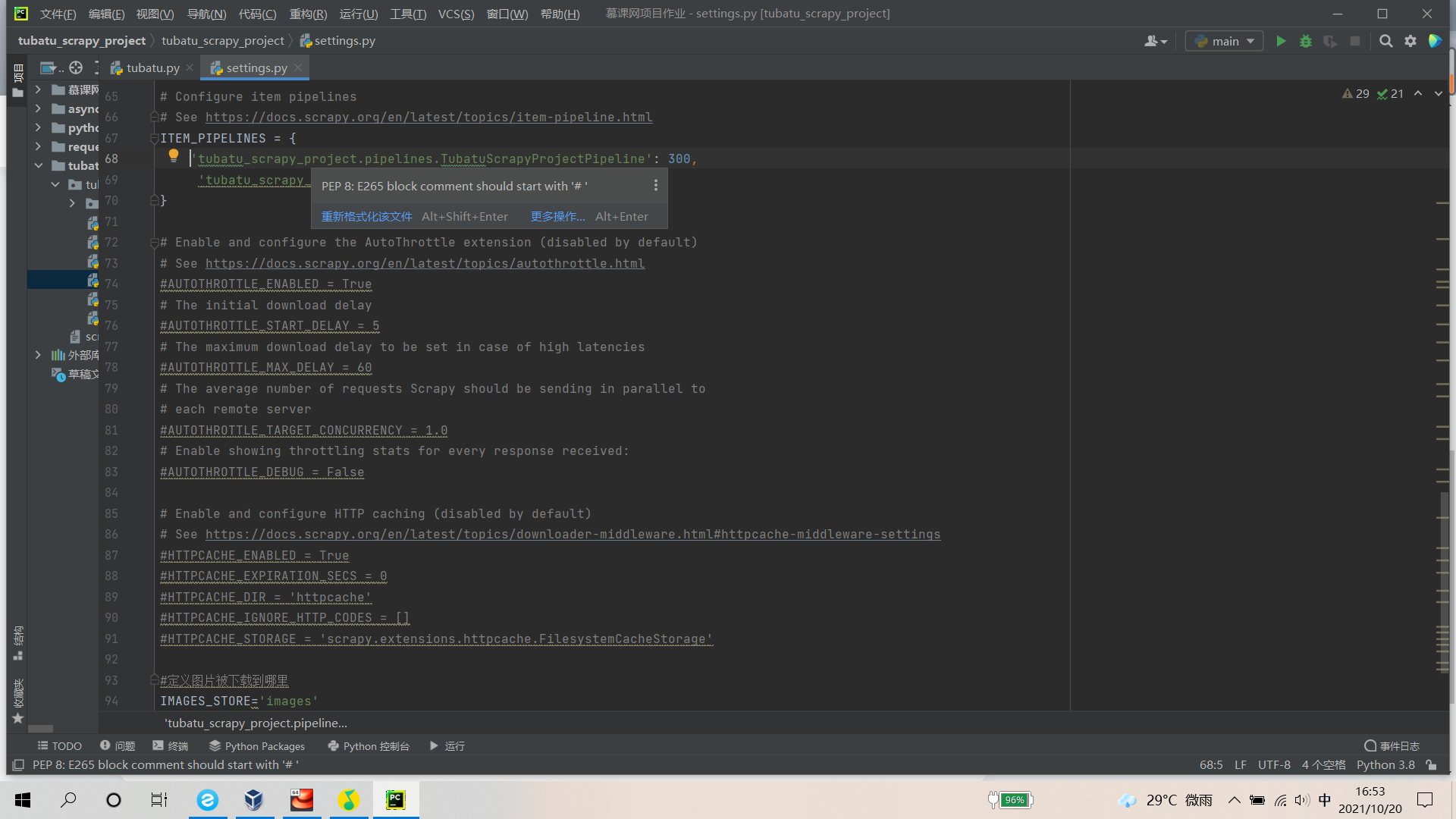
Task: Open the 编辑(E) menu
Action: 106,14
